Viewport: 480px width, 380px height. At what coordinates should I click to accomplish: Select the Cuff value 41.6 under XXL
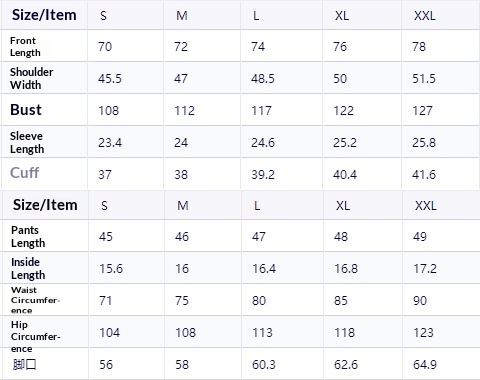point(424,175)
